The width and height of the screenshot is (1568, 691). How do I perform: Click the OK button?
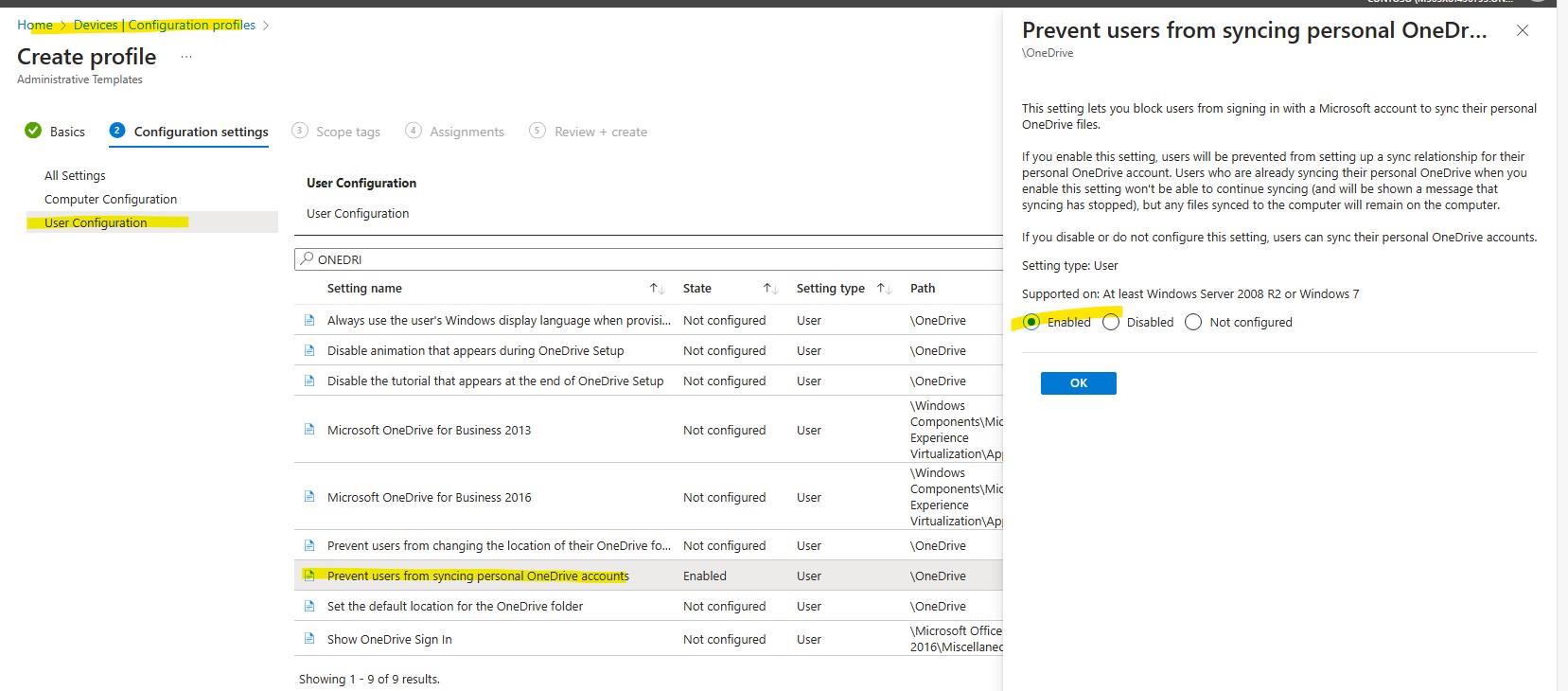pos(1078,382)
